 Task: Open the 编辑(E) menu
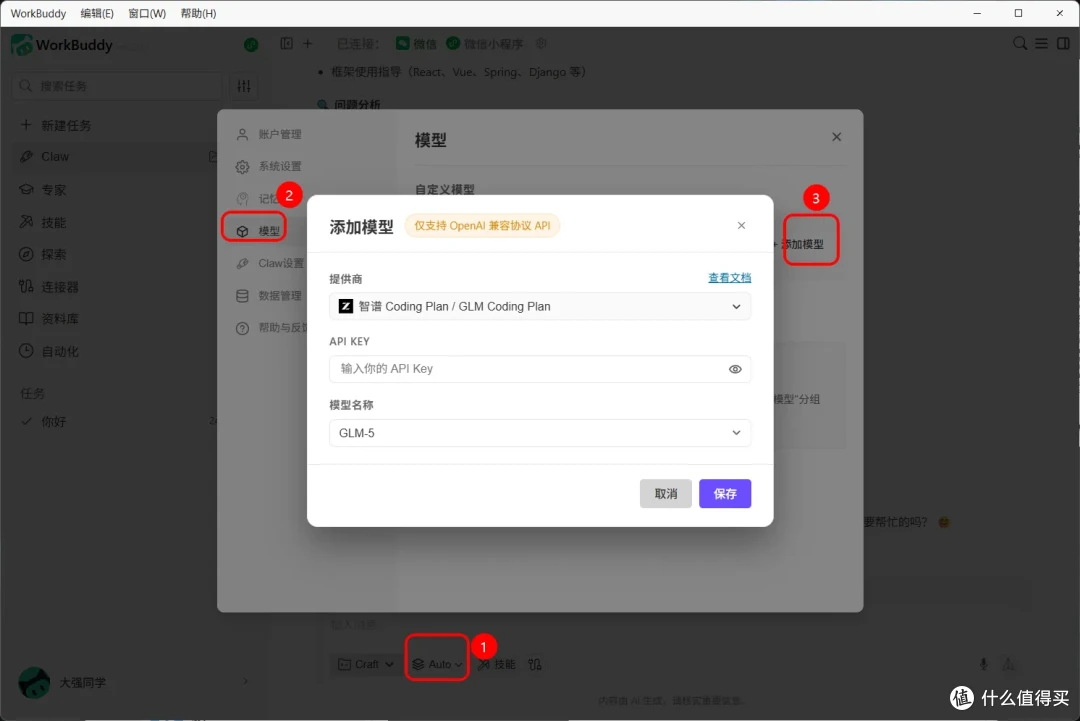[96, 14]
